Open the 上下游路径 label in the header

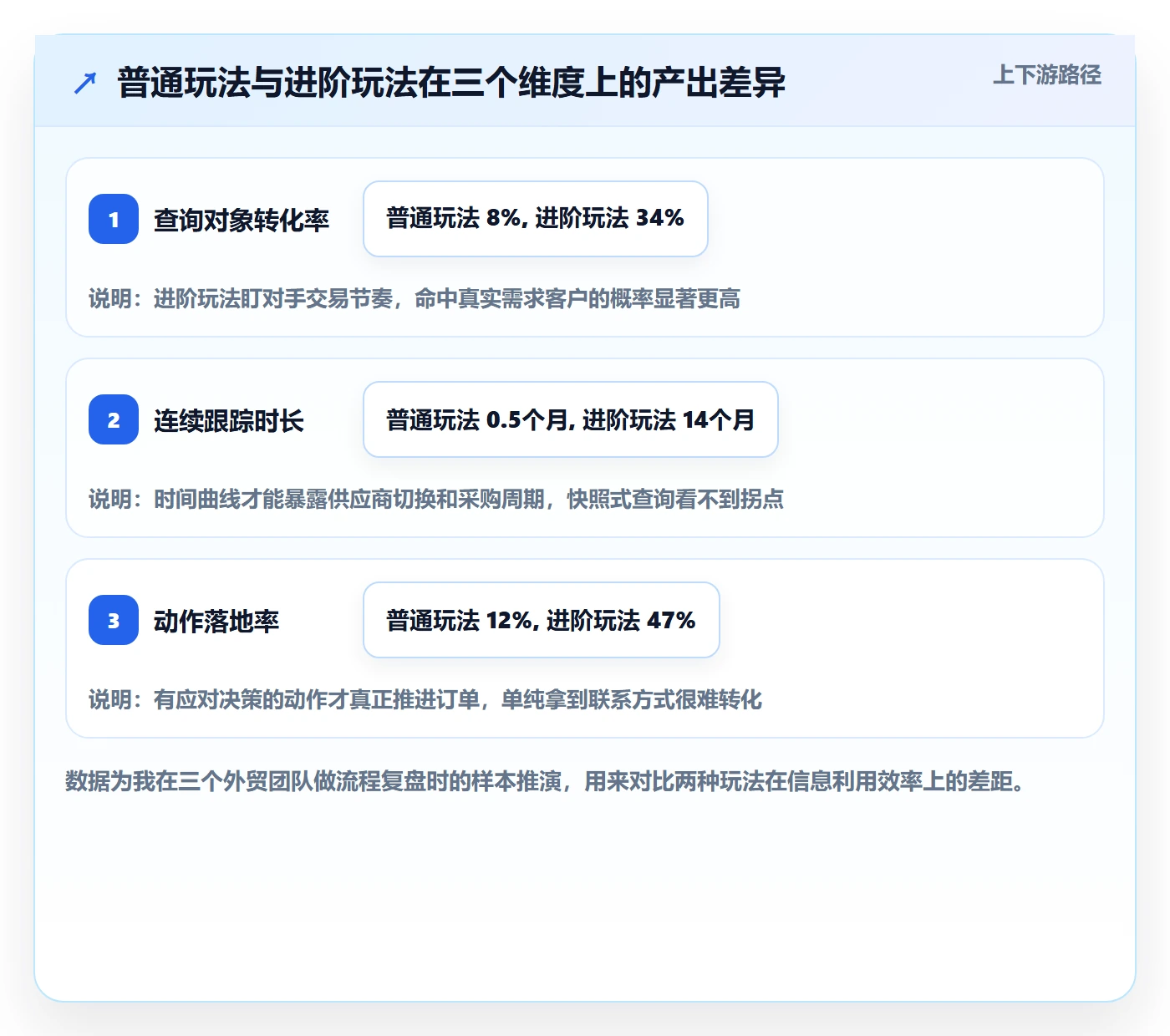point(1047,75)
